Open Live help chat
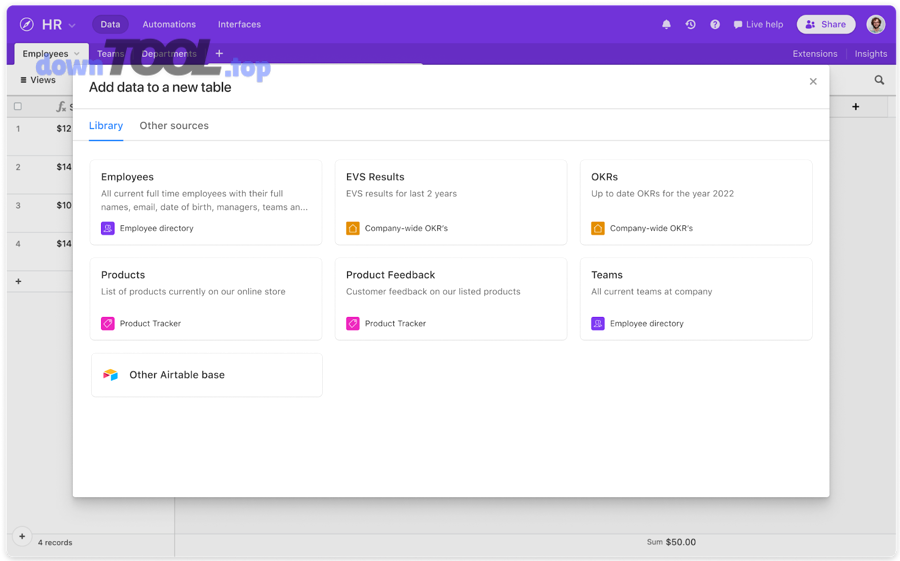The image size is (900, 561). click(758, 24)
